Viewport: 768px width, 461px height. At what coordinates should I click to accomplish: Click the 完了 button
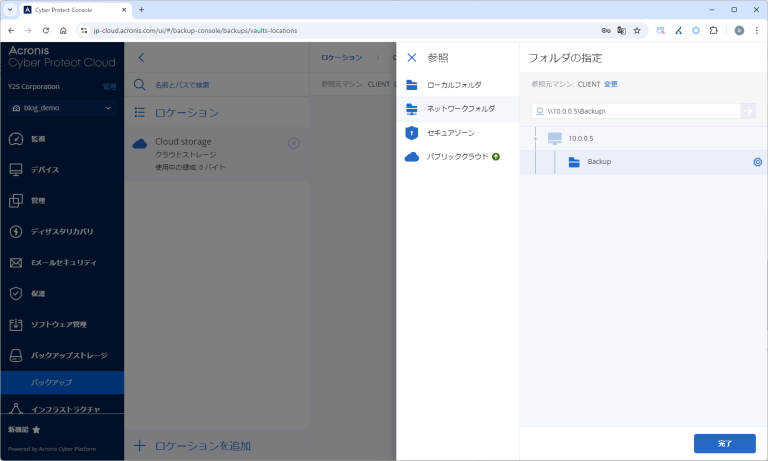pos(724,442)
